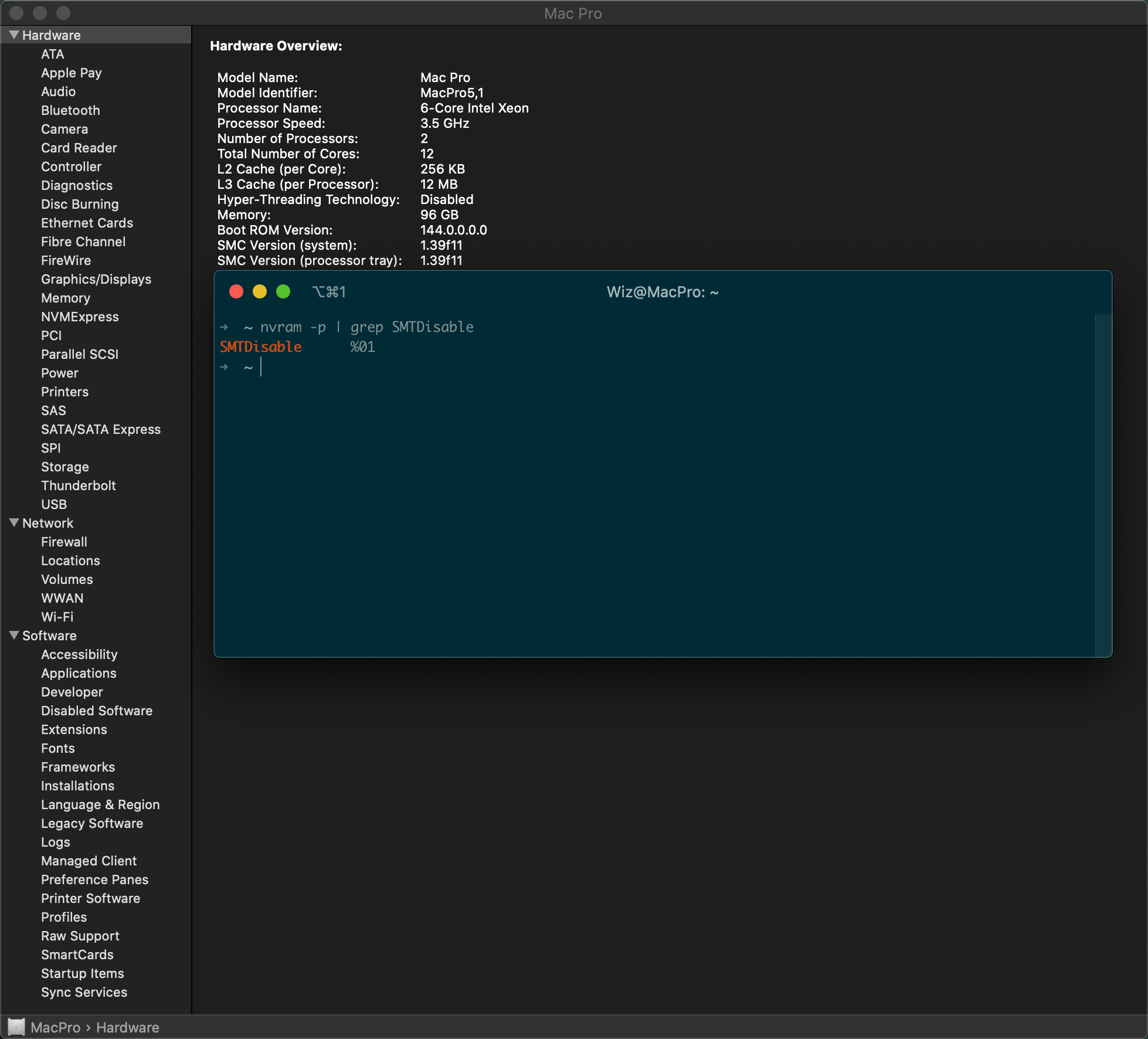Select NVMExpress in the Hardware list
1148x1039 pixels.
click(x=80, y=317)
